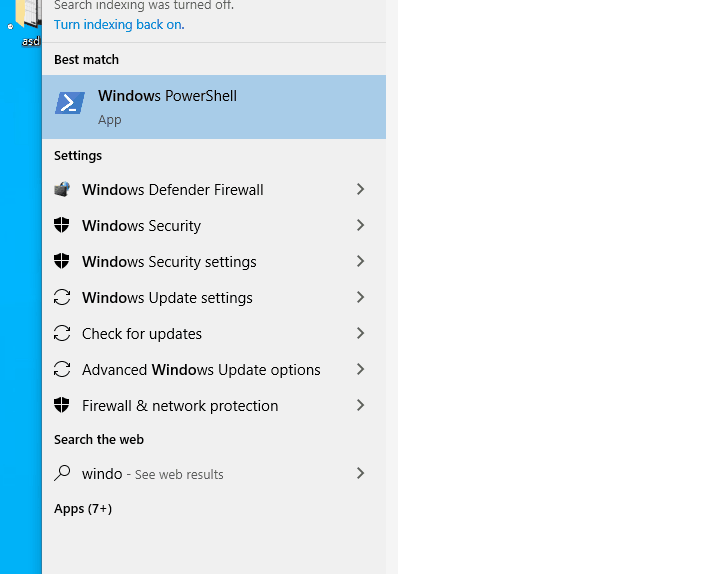Open the Windows Security settings result
The height and width of the screenshot is (574, 708).
click(x=169, y=261)
